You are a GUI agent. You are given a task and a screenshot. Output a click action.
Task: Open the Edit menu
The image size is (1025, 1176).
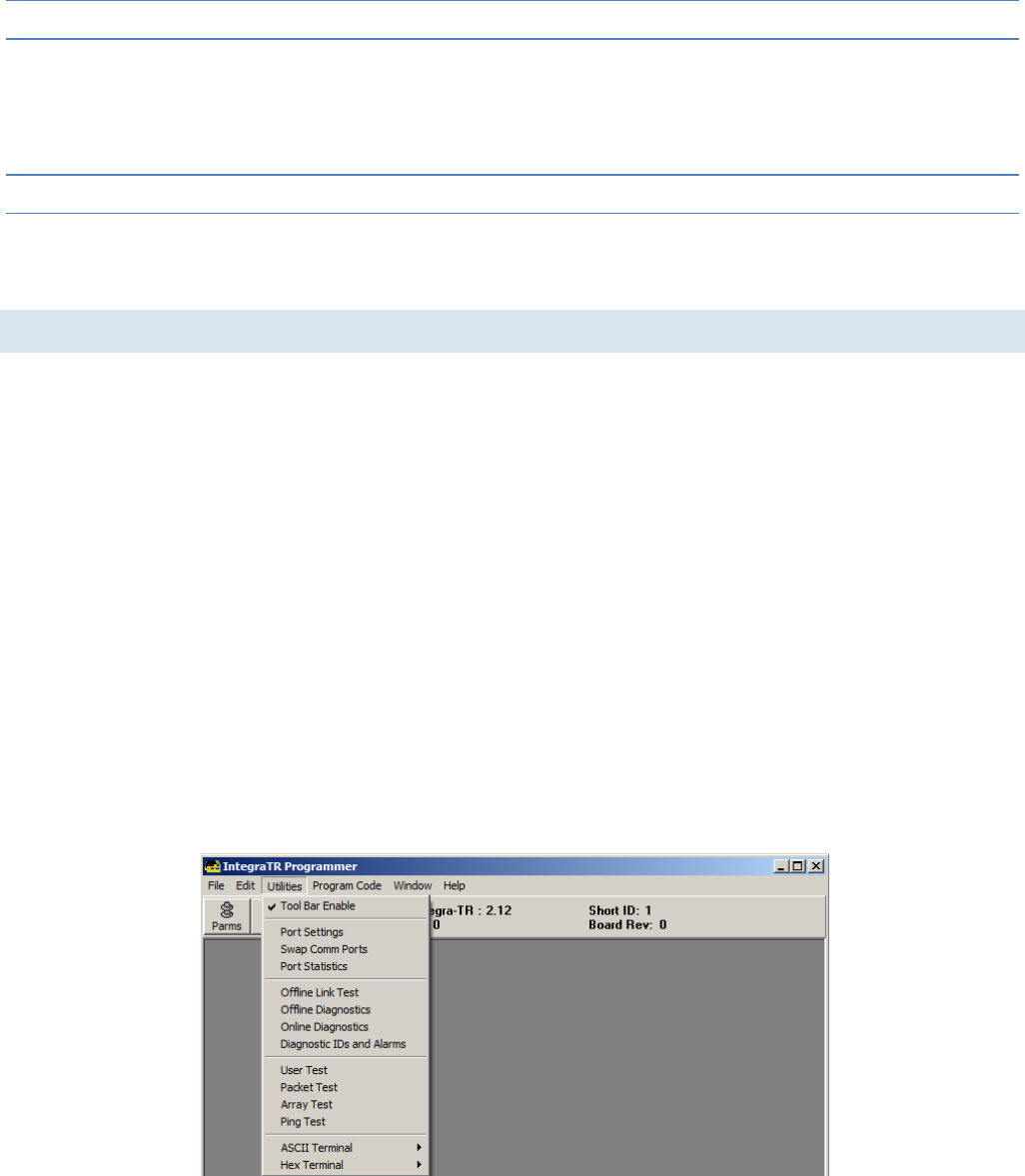pyautogui.click(x=245, y=886)
